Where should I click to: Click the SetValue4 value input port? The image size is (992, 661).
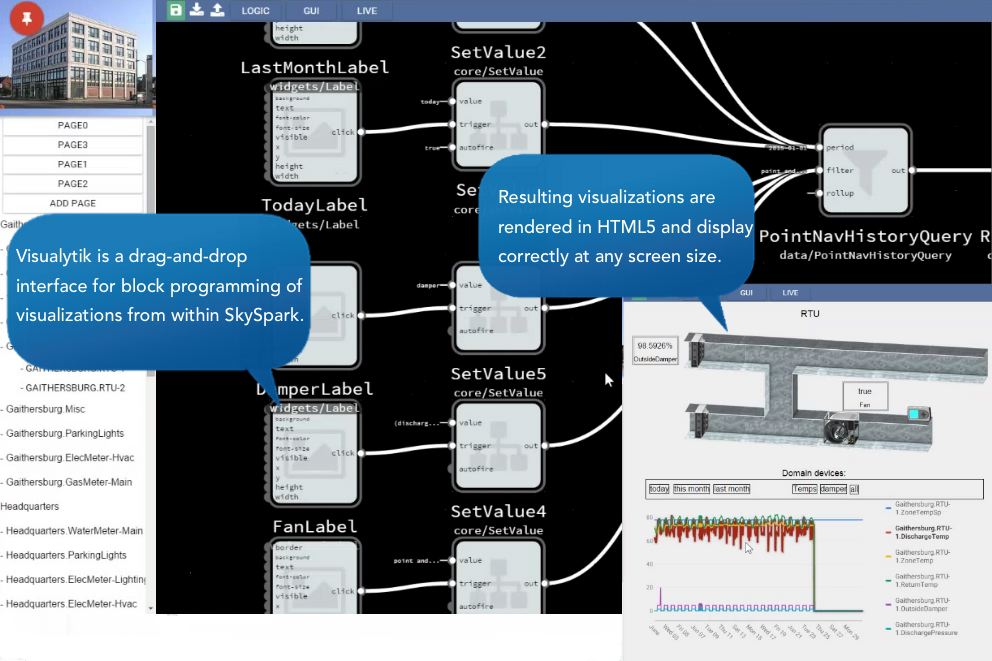click(452, 560)
